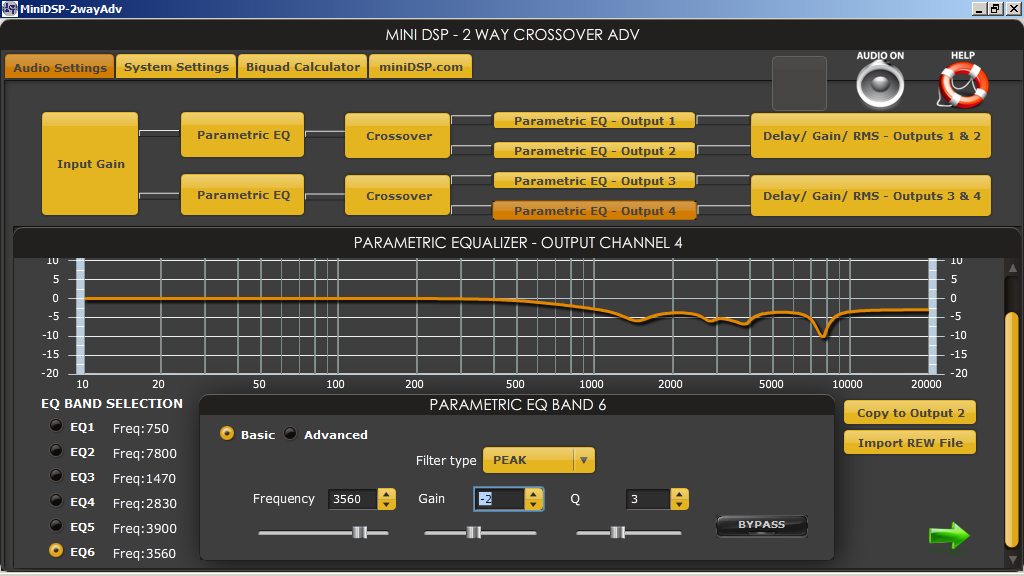This screenshot has height=576, width=1024.
Task: Click the green next arrow
Action: 949,536
